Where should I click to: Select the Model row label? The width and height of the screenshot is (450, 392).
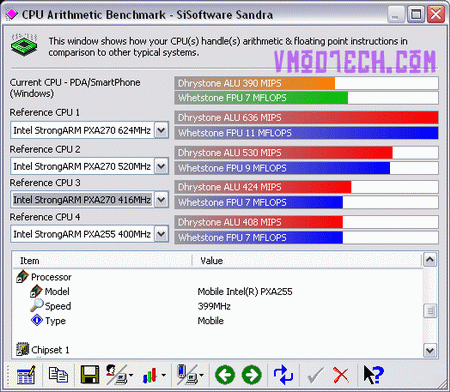coord(57,291)
